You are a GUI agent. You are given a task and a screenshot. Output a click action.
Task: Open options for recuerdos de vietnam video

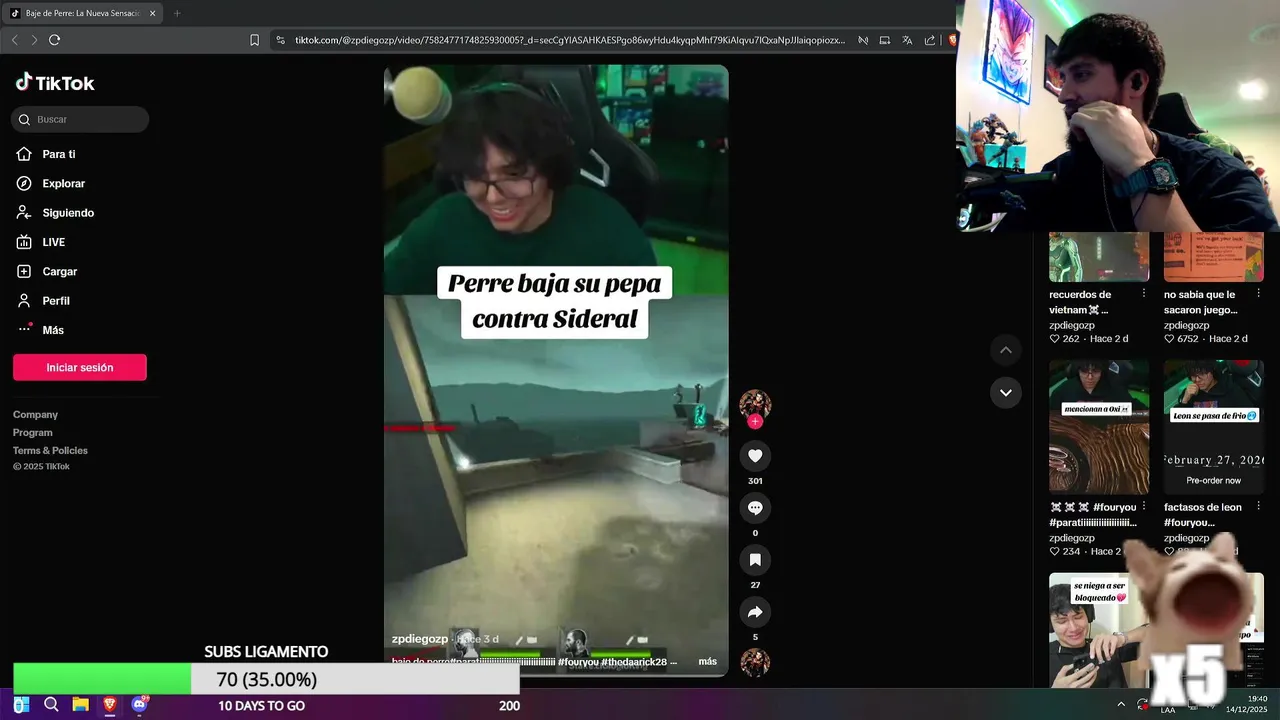pyautogui.click(x=1144, y=294)
